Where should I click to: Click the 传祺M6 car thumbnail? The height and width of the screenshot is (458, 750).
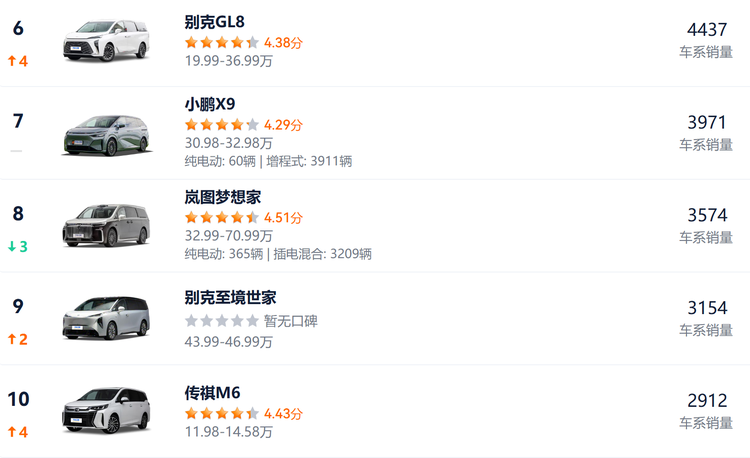pyautogui.click(x=105, y=411)
